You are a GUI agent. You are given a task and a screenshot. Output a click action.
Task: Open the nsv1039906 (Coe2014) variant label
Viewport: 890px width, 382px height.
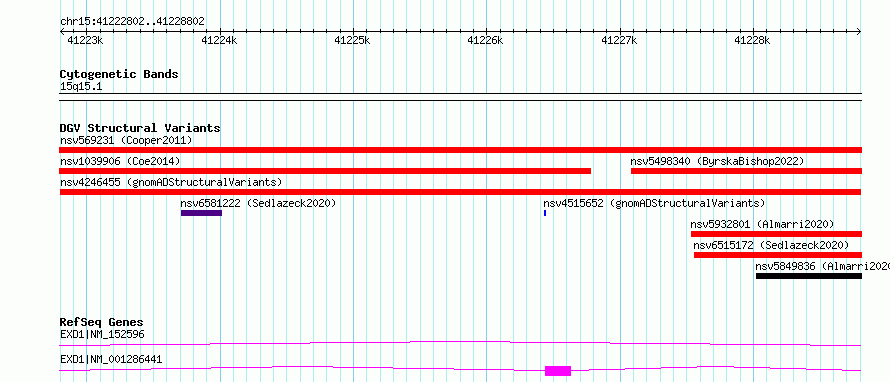(120, 161)
